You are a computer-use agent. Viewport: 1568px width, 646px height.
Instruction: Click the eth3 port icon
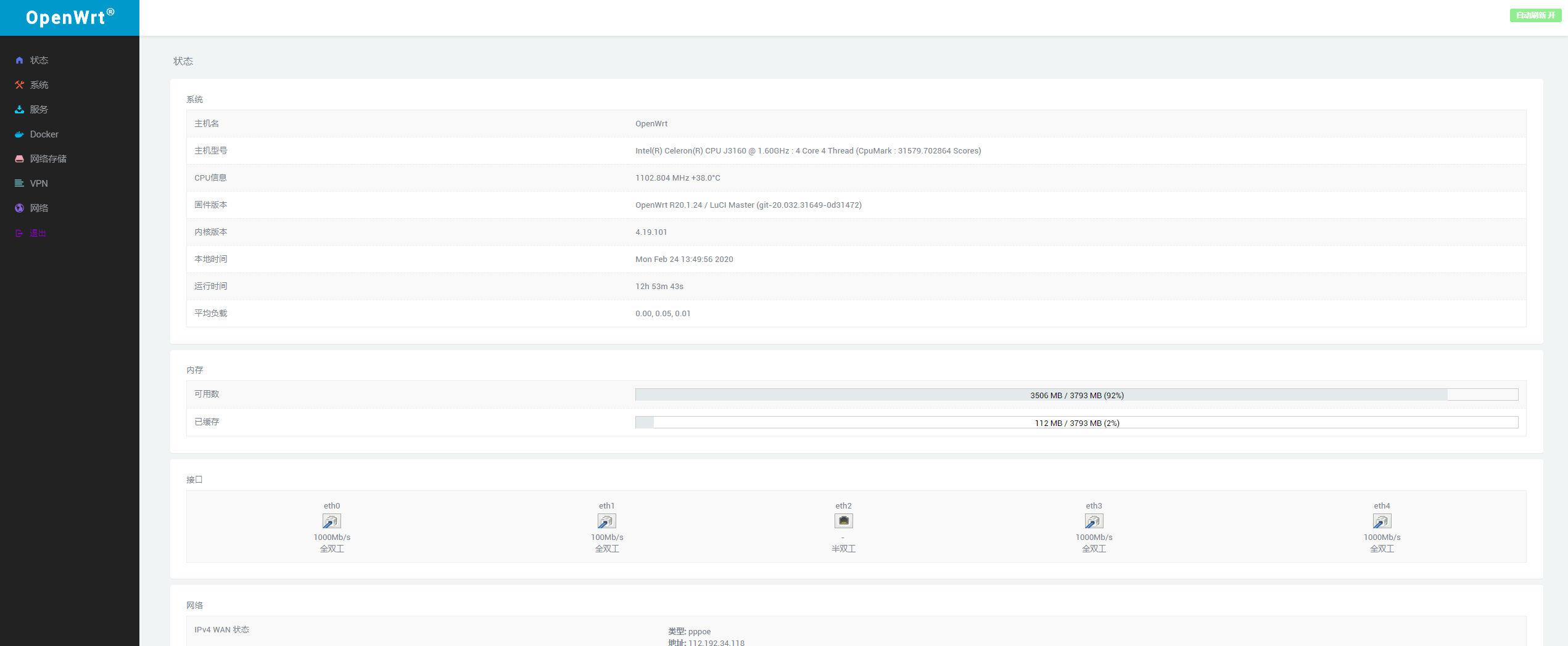[1094, 521]
